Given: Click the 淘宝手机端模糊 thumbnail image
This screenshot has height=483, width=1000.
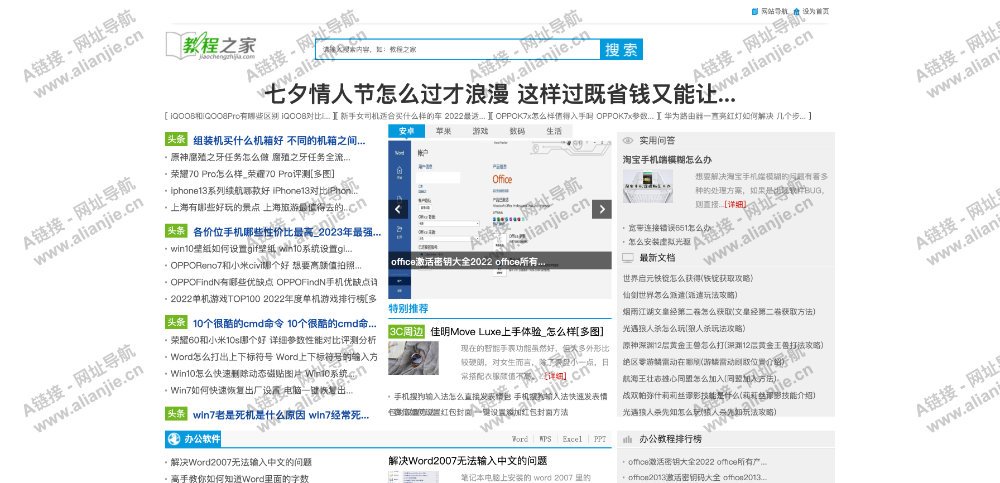Looking at the screenshot, I should (647, 186).
